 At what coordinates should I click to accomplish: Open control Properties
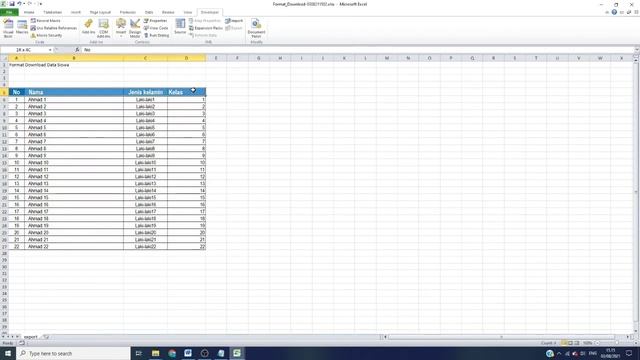156,20
